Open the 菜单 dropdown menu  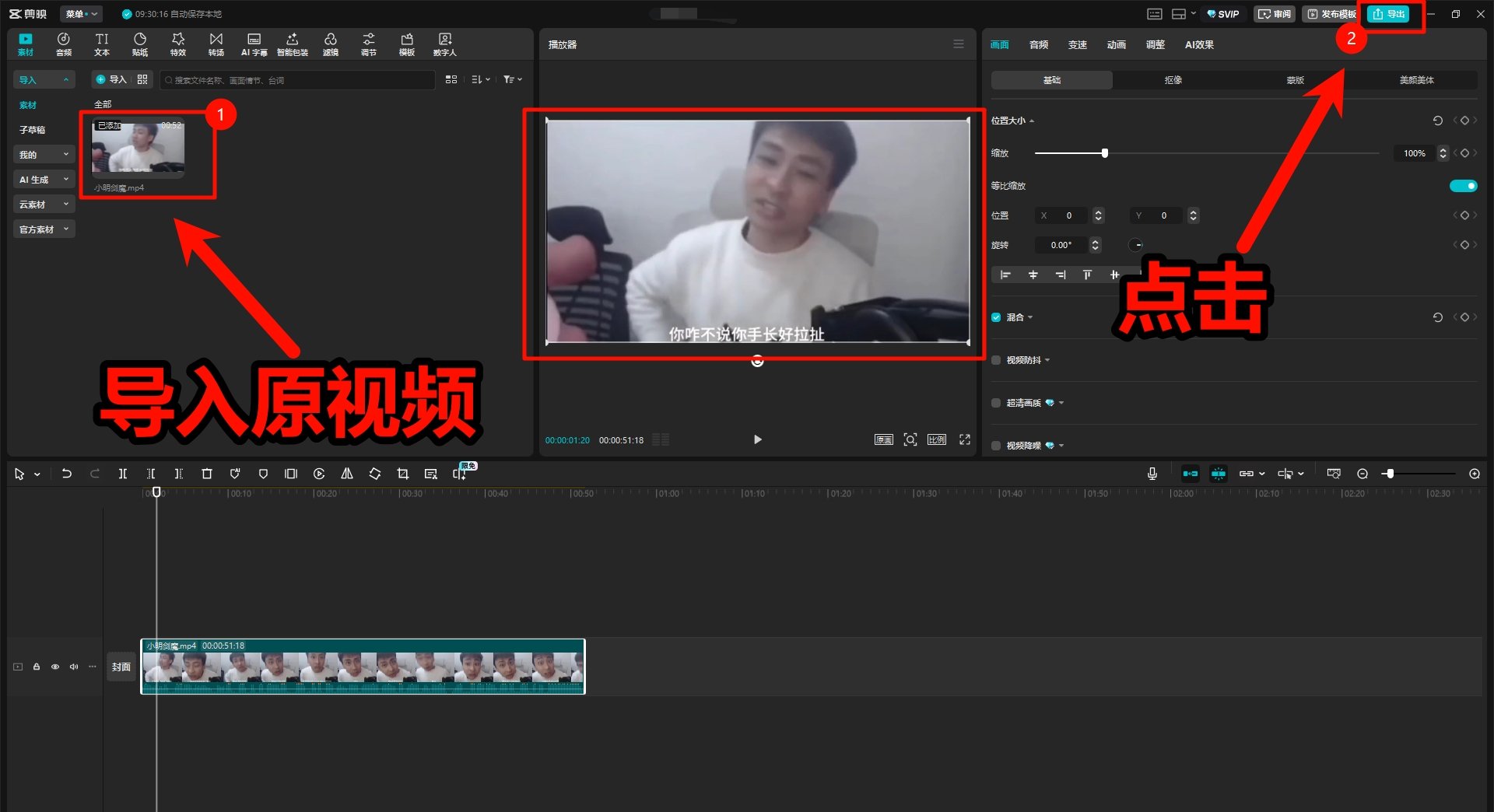81,13
